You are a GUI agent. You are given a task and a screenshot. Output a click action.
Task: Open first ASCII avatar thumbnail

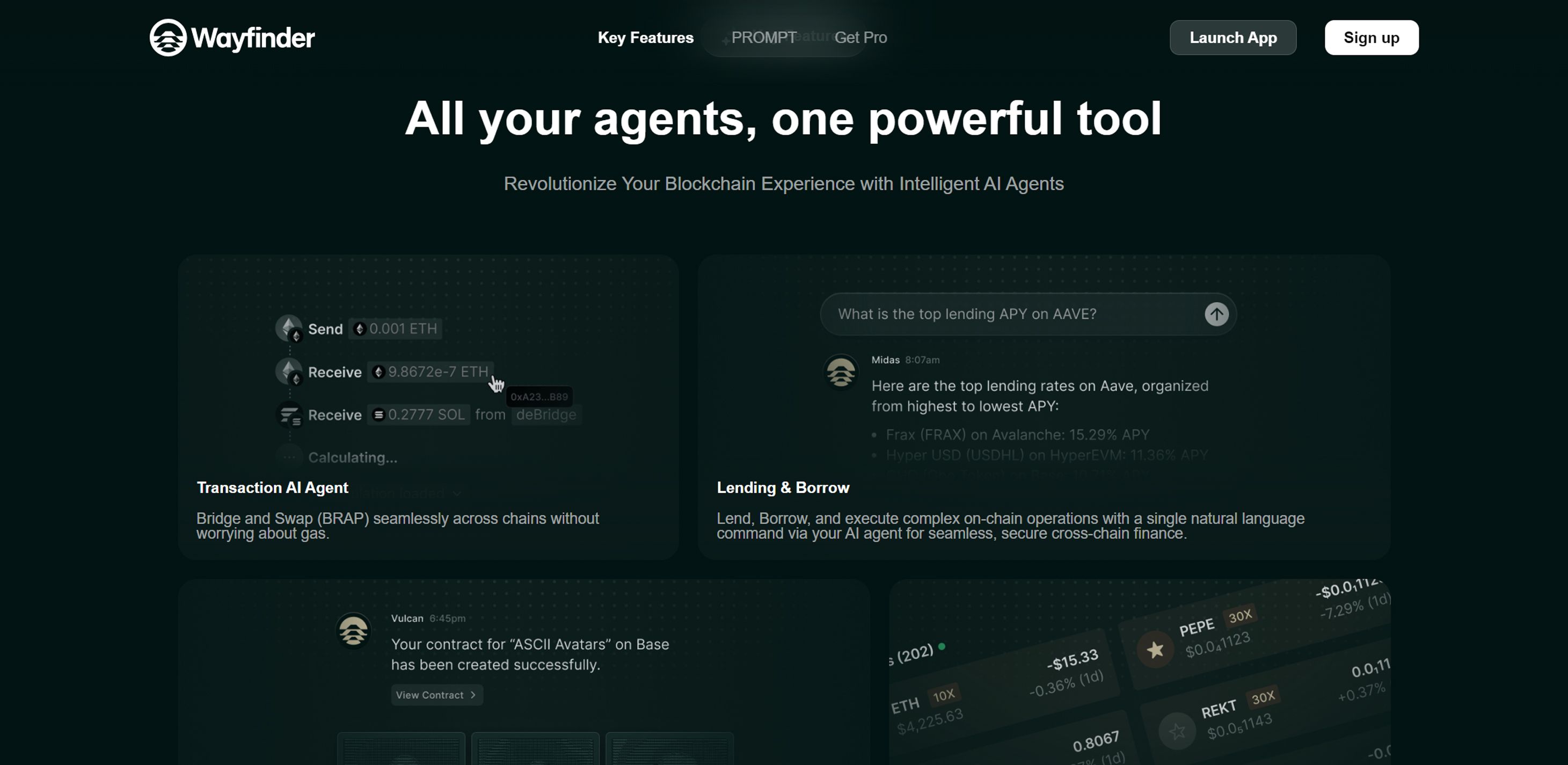point(401,748)
